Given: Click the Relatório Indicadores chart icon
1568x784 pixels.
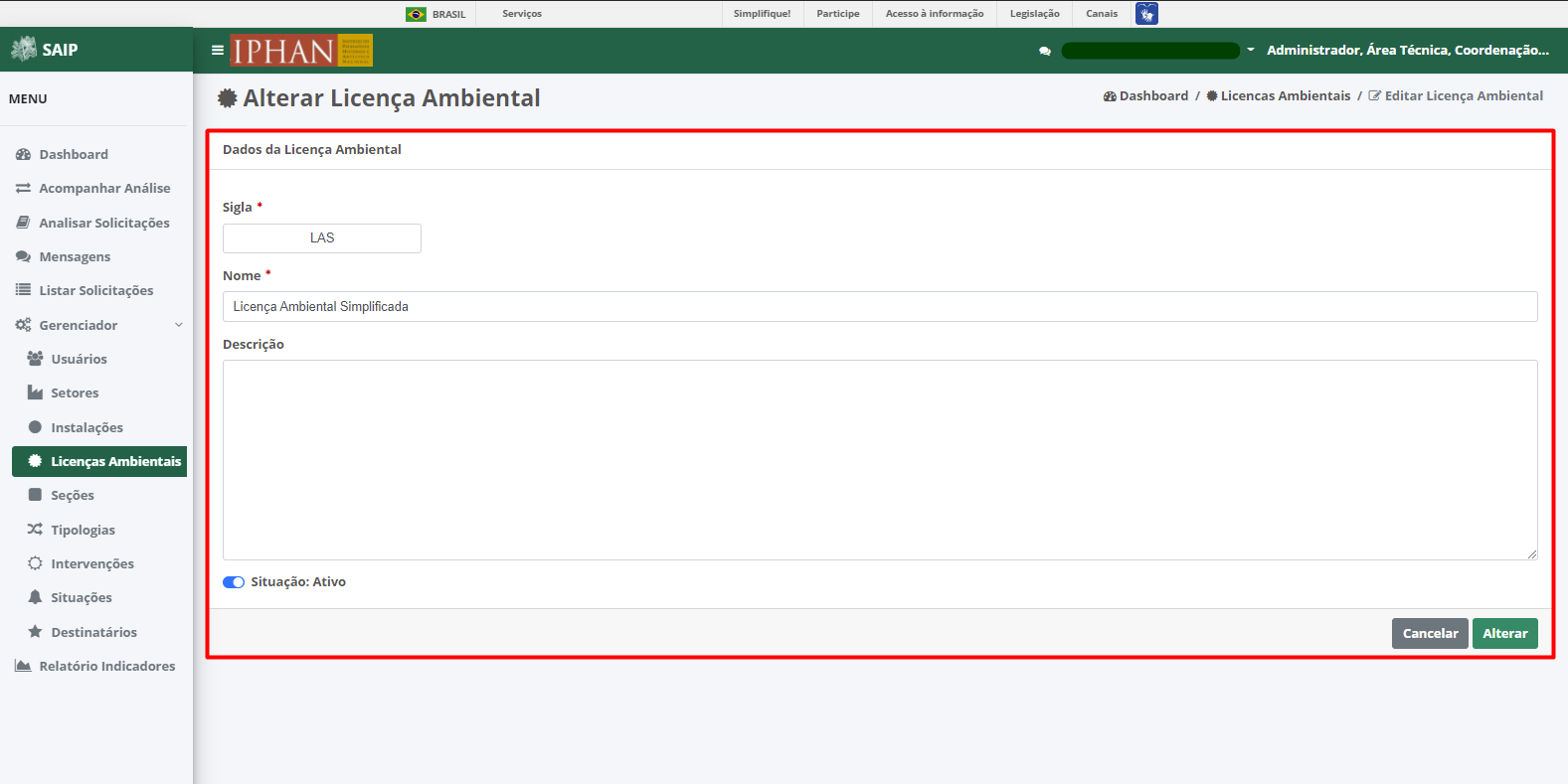Looking at the screenshot, I should point(23,666).
